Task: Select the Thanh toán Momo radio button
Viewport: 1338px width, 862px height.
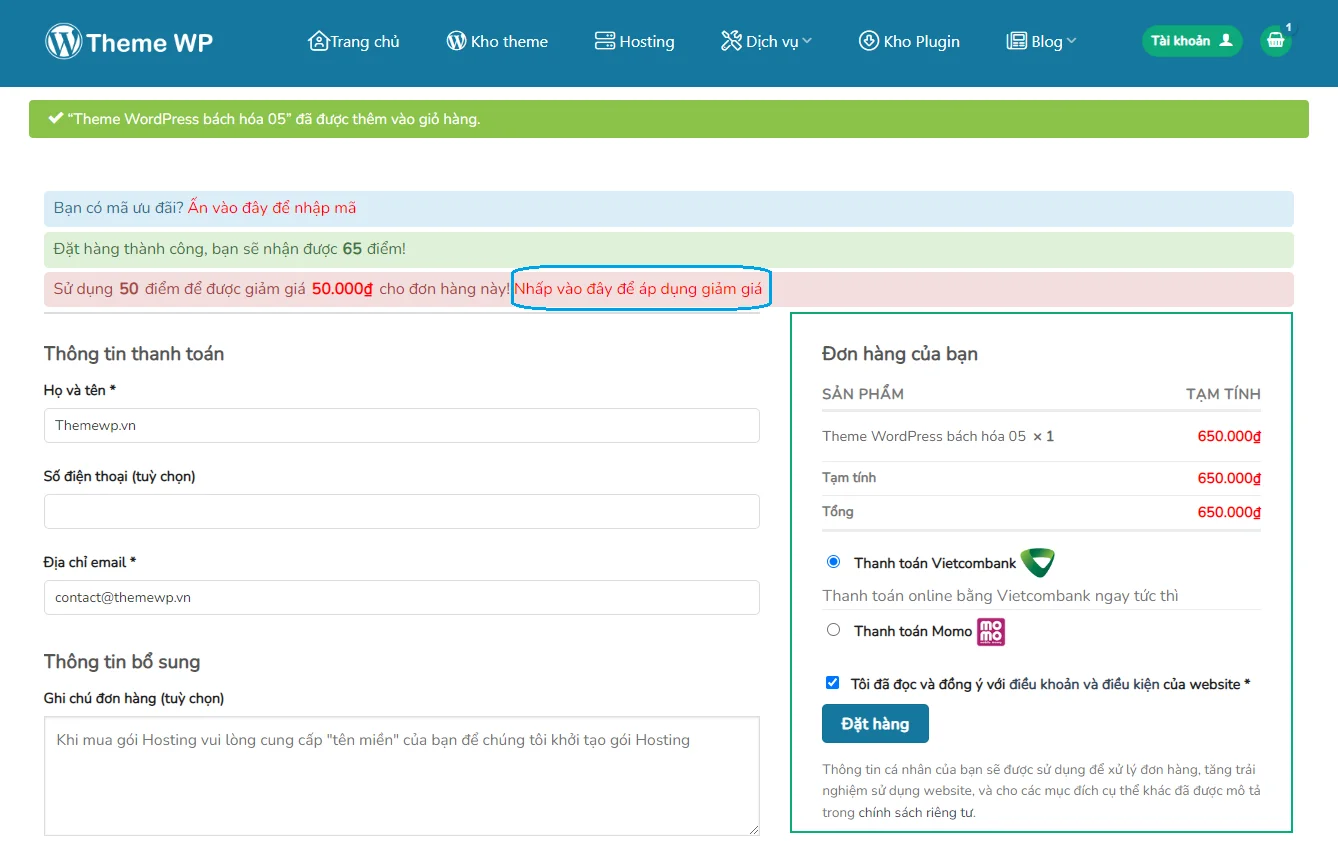Action: 833,630
